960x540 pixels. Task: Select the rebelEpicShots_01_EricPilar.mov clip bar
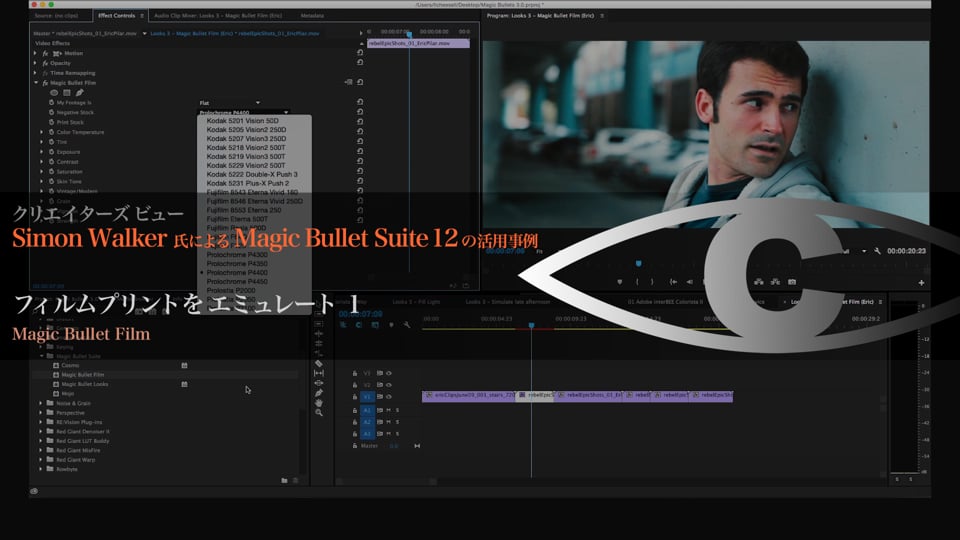(x=418, y=43)
